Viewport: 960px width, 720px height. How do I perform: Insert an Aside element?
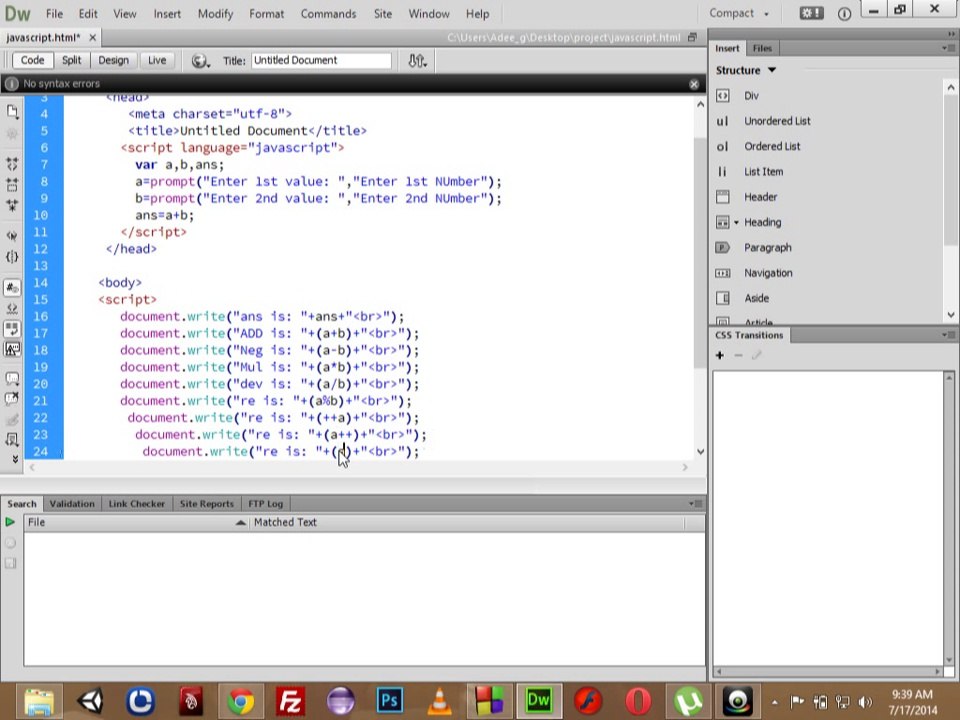click(756, 298)
